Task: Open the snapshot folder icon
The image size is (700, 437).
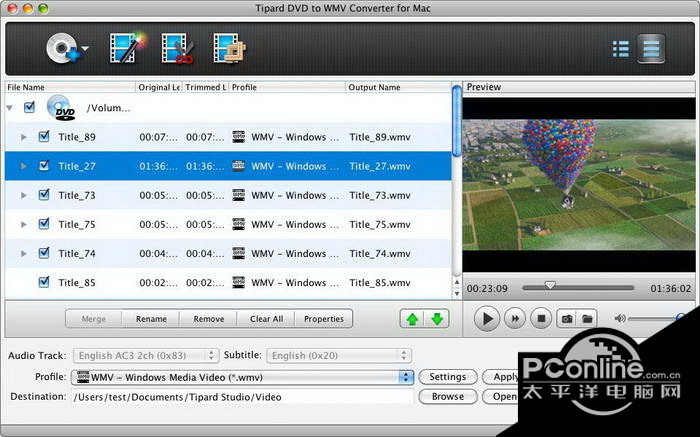Action: click(x=588, y=319)
